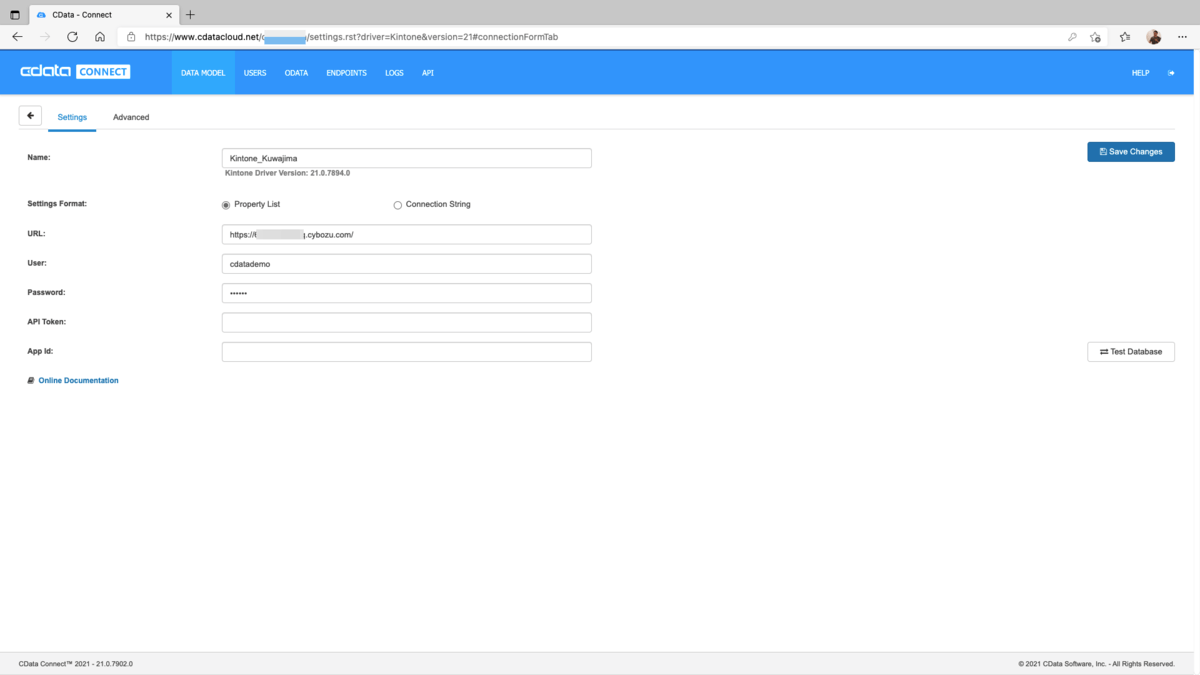This screenshot has height=675, width=1200.
Task: Switch to the Settings tab
Action: point(72,117)
